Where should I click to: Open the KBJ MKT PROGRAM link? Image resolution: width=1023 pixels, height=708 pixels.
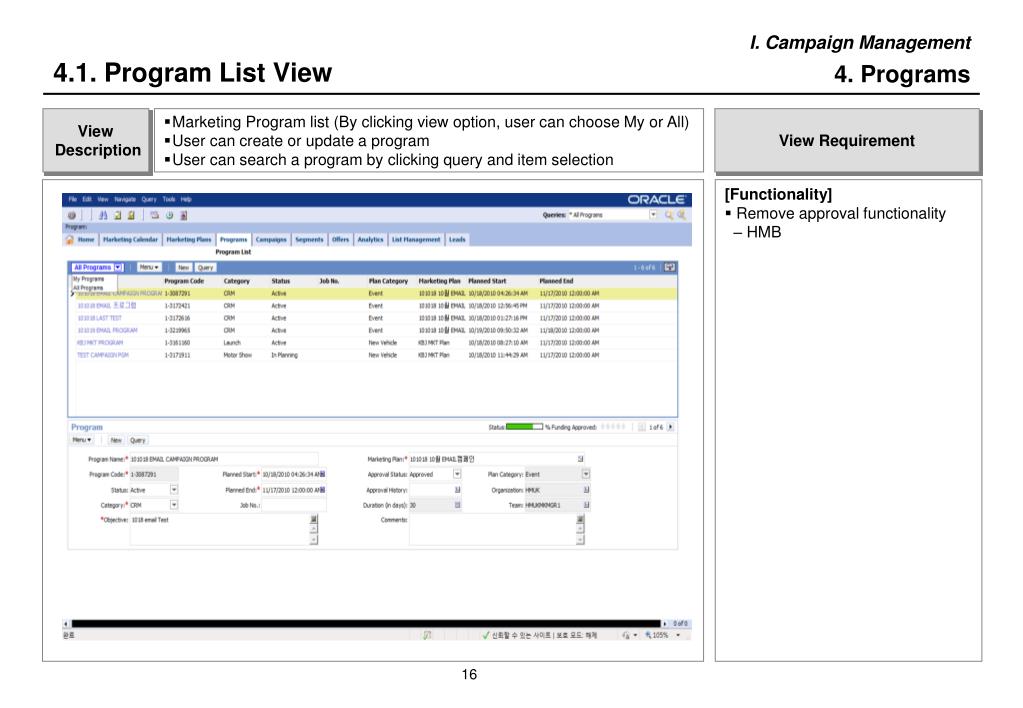[x=100, y=343]
